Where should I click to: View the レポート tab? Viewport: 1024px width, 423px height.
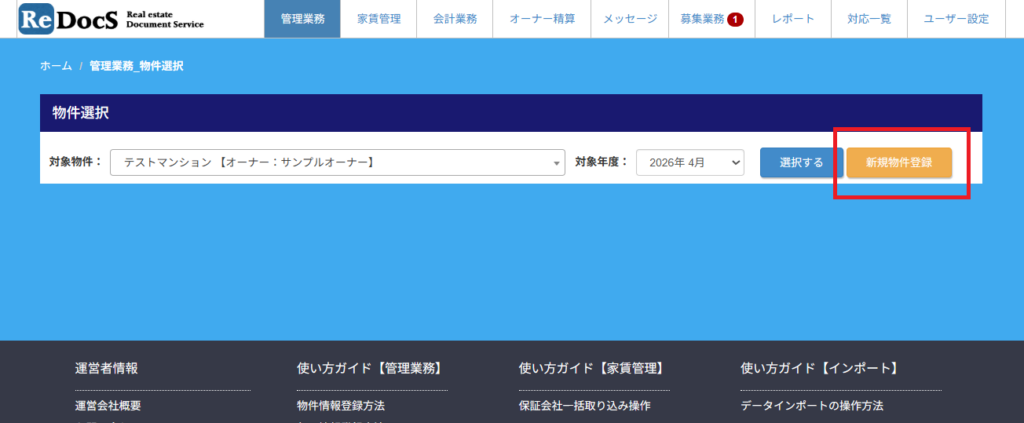(x=793, y=19)
